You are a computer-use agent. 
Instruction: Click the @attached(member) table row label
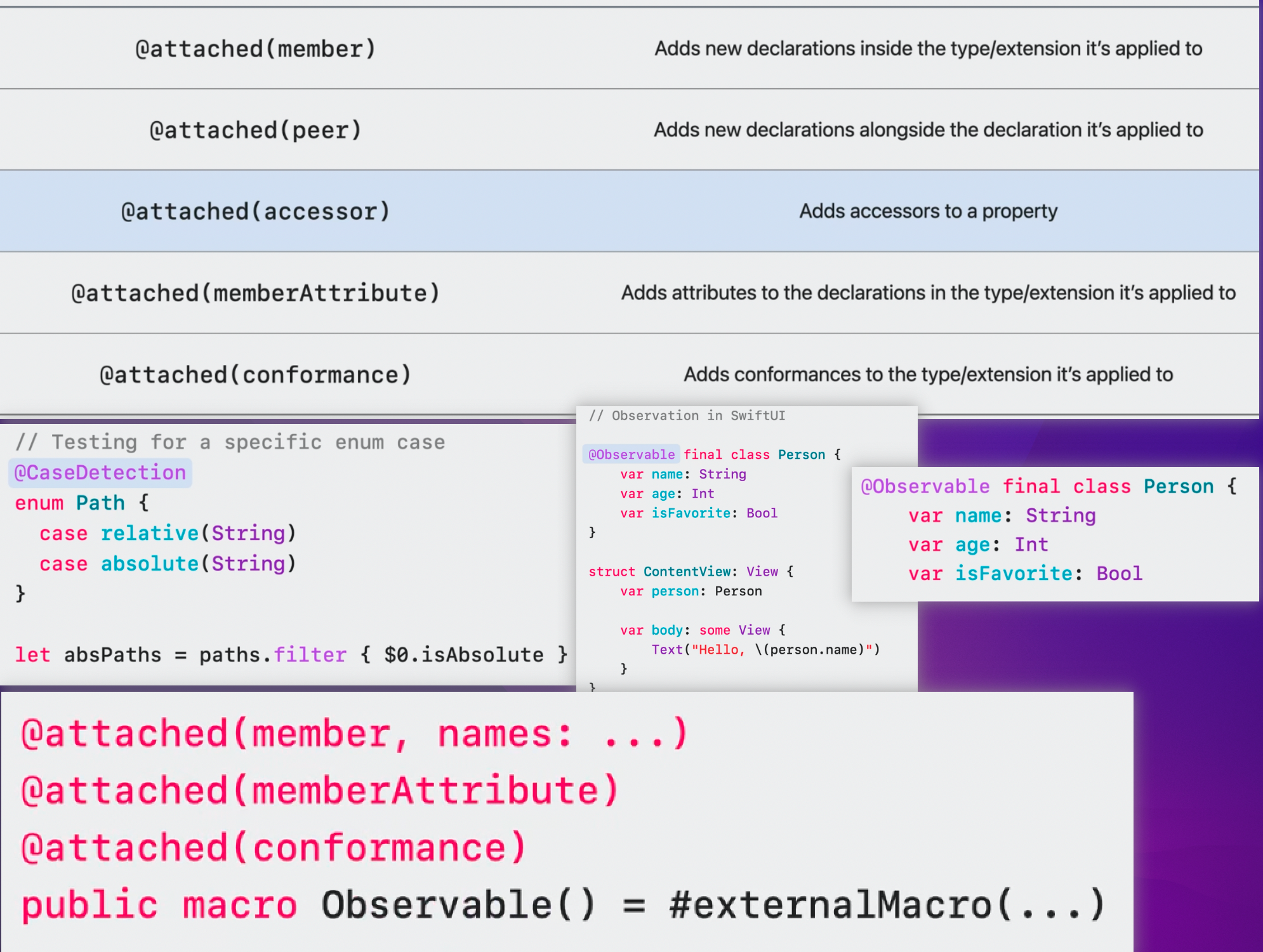tap(255, 49)
